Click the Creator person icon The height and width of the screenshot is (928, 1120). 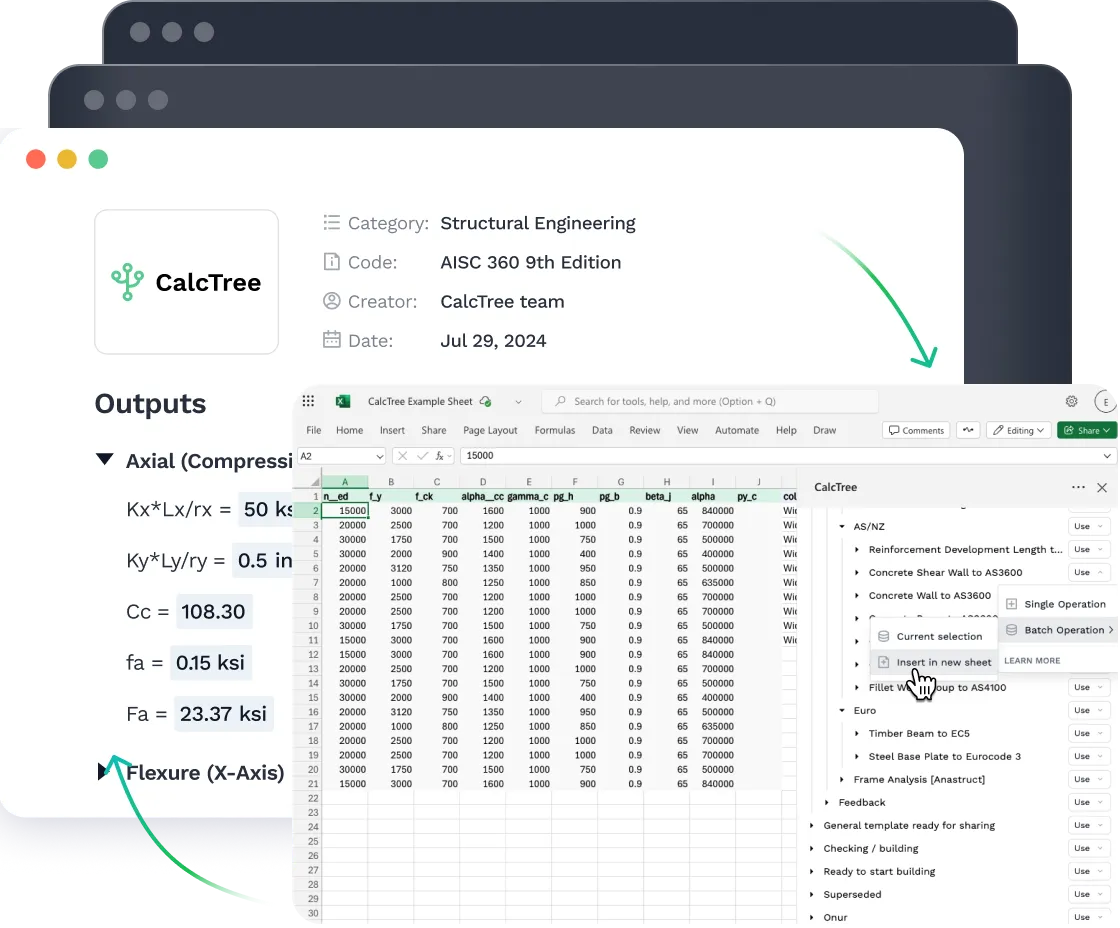331,301
